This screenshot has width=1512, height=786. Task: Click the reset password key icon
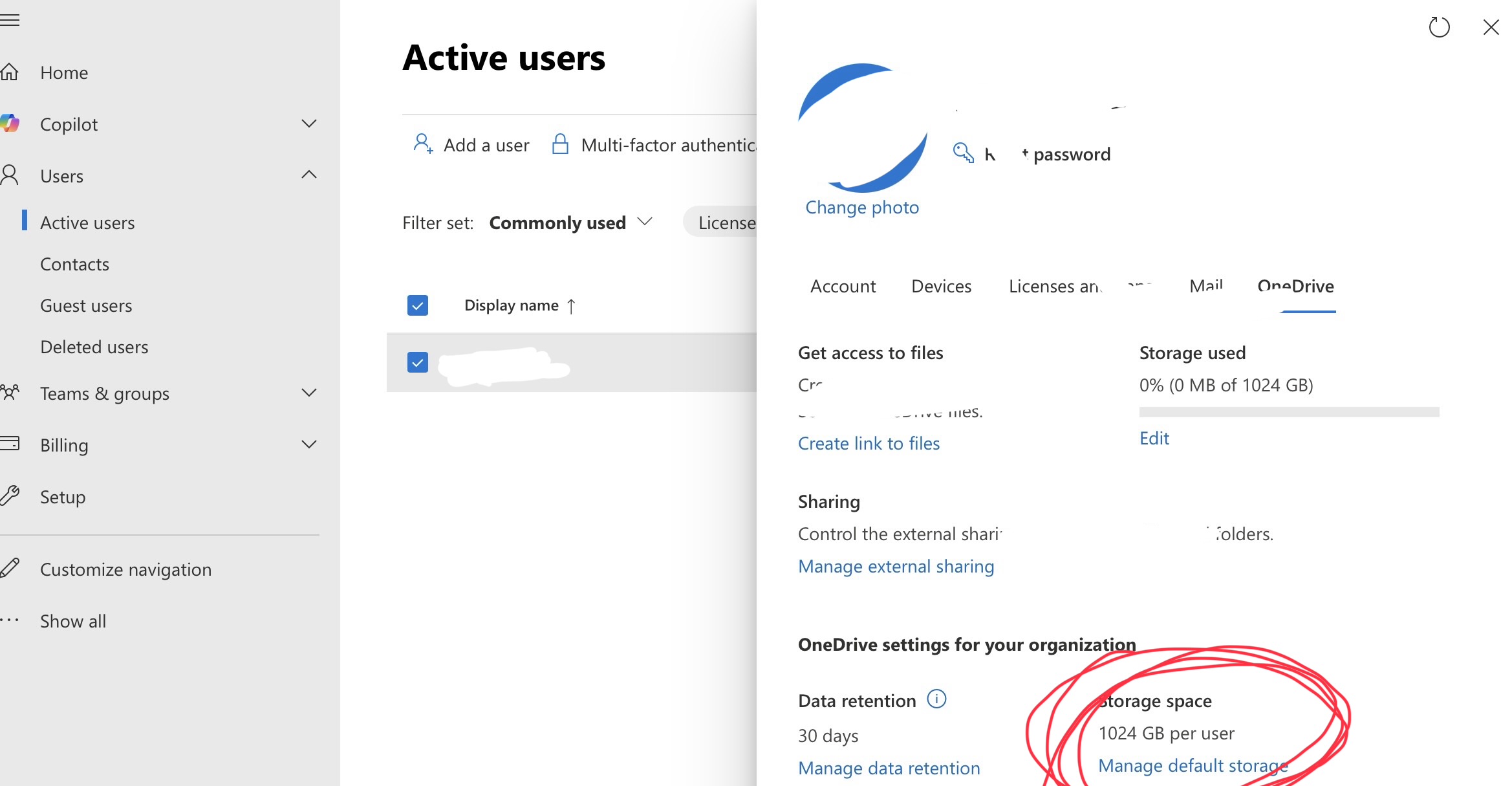click(x=963, y=153)
